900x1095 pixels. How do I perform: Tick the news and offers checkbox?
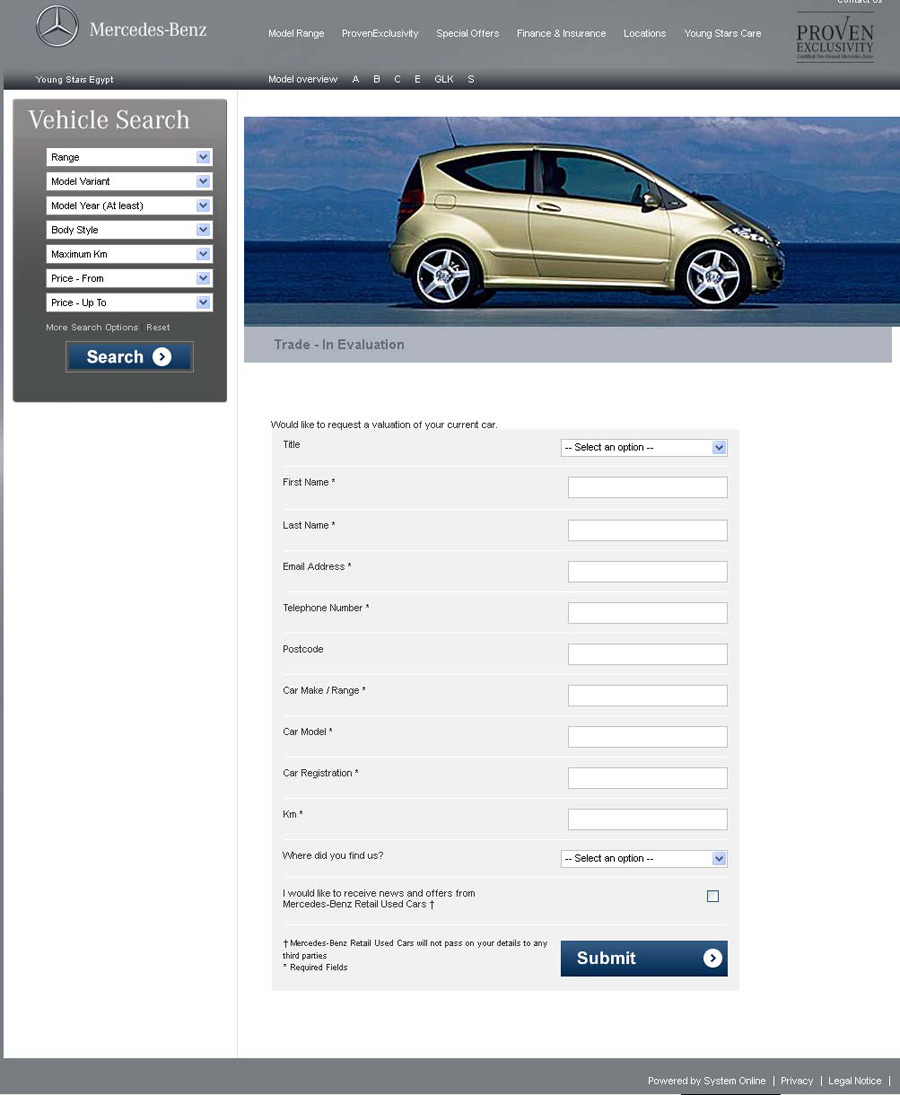713,896
